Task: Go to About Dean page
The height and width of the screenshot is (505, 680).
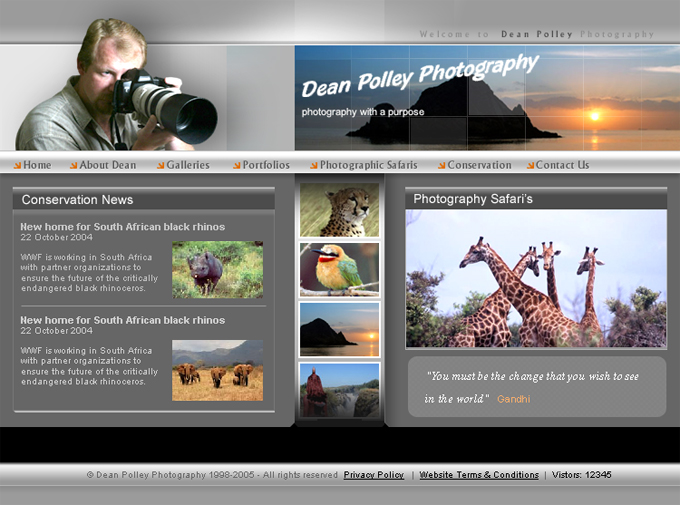Action: tap(108, 165)
